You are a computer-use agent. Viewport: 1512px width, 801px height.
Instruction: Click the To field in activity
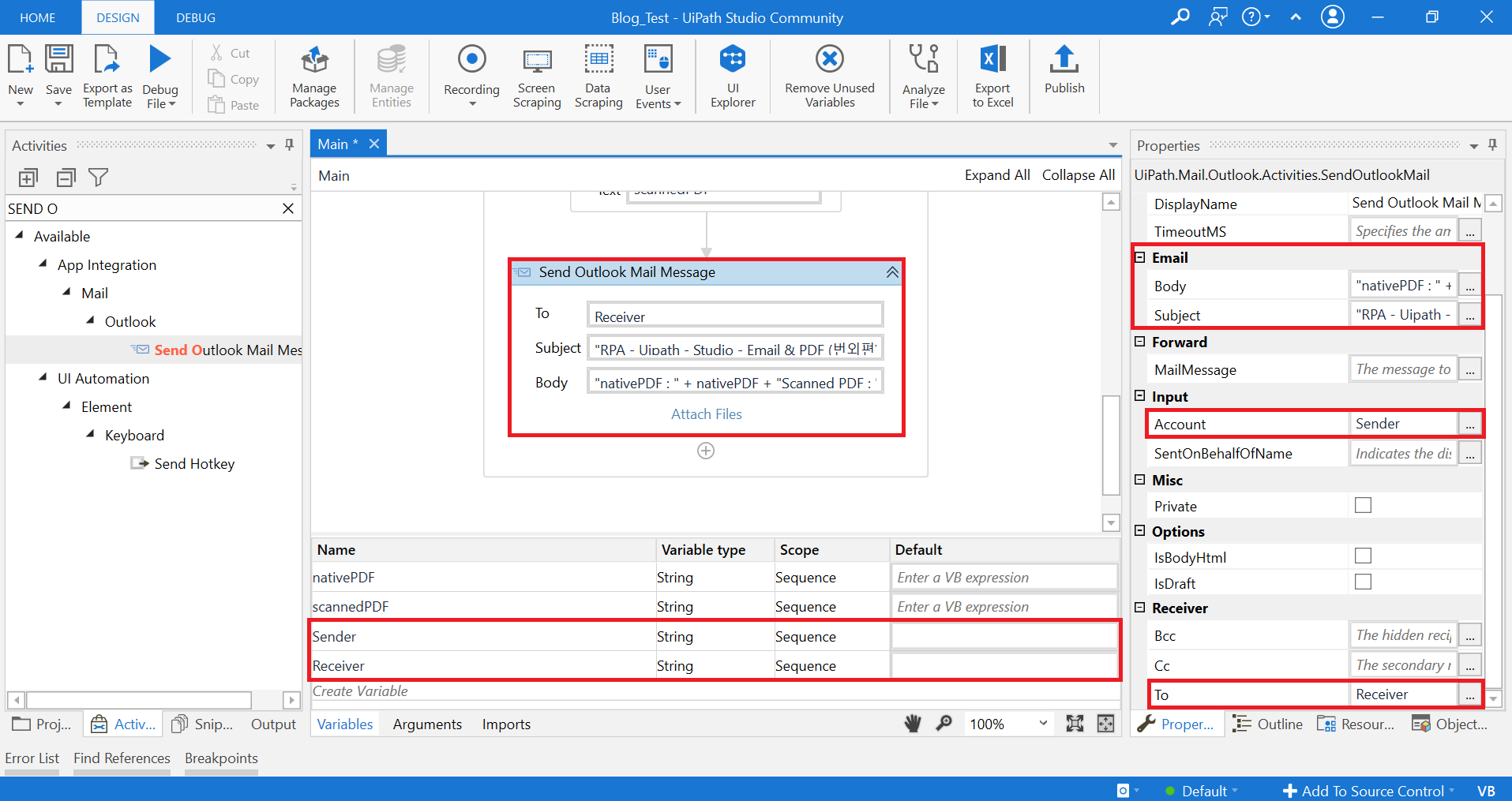click(x=735, y=315)
